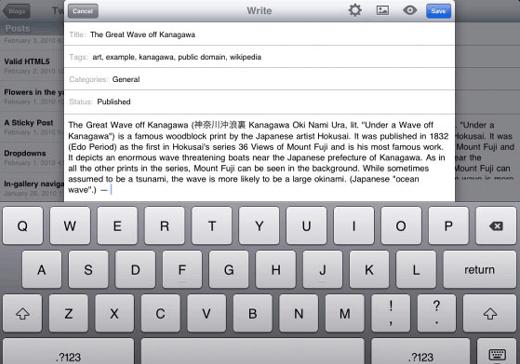Tap the right shift arrow key
The width and height of the screenshot is (520, 364).
(x=490, y=313)
